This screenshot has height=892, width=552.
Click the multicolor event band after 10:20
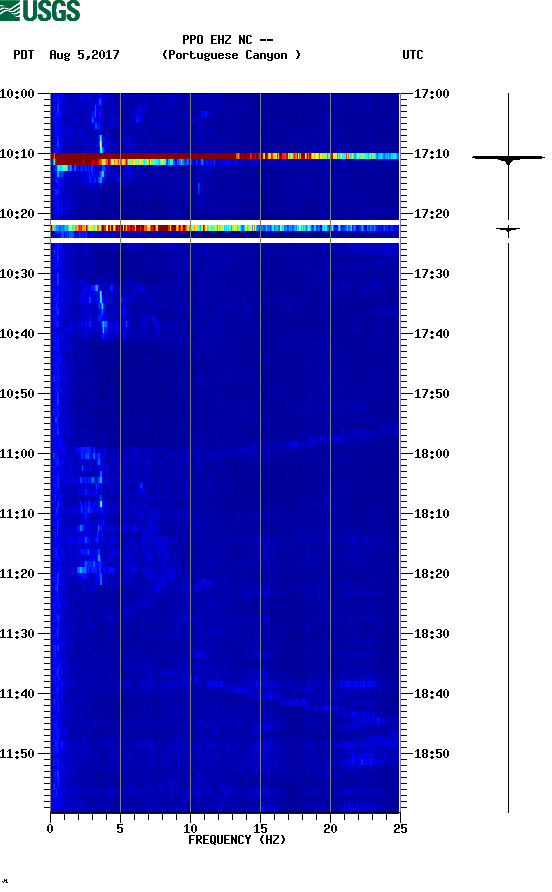tap(225, 228)
